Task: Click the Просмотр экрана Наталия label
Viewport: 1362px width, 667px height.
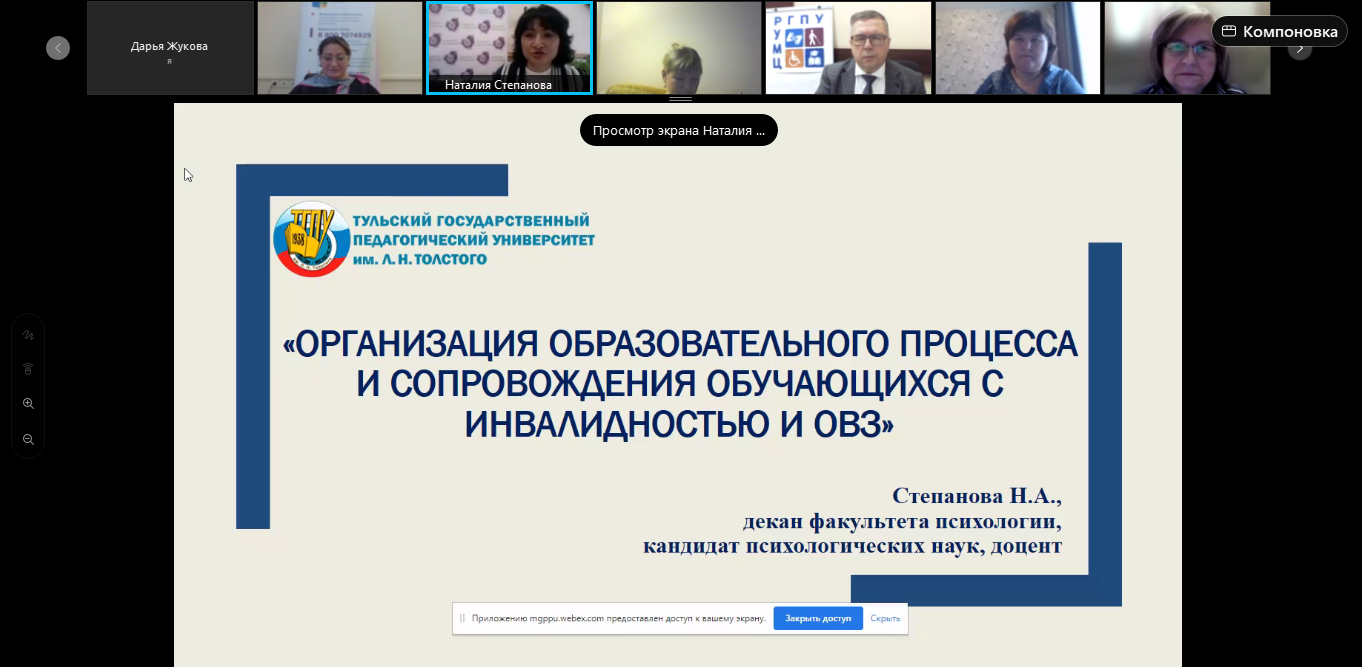Action: click(x=678, y=130)
